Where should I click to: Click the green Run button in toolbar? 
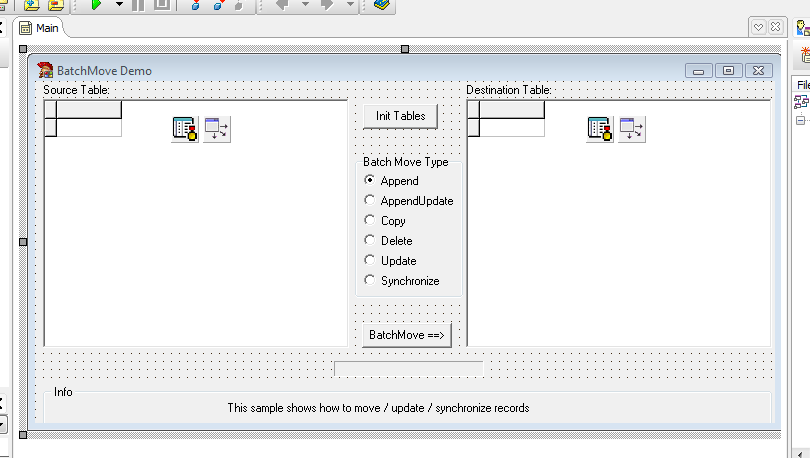coord(96,5)
